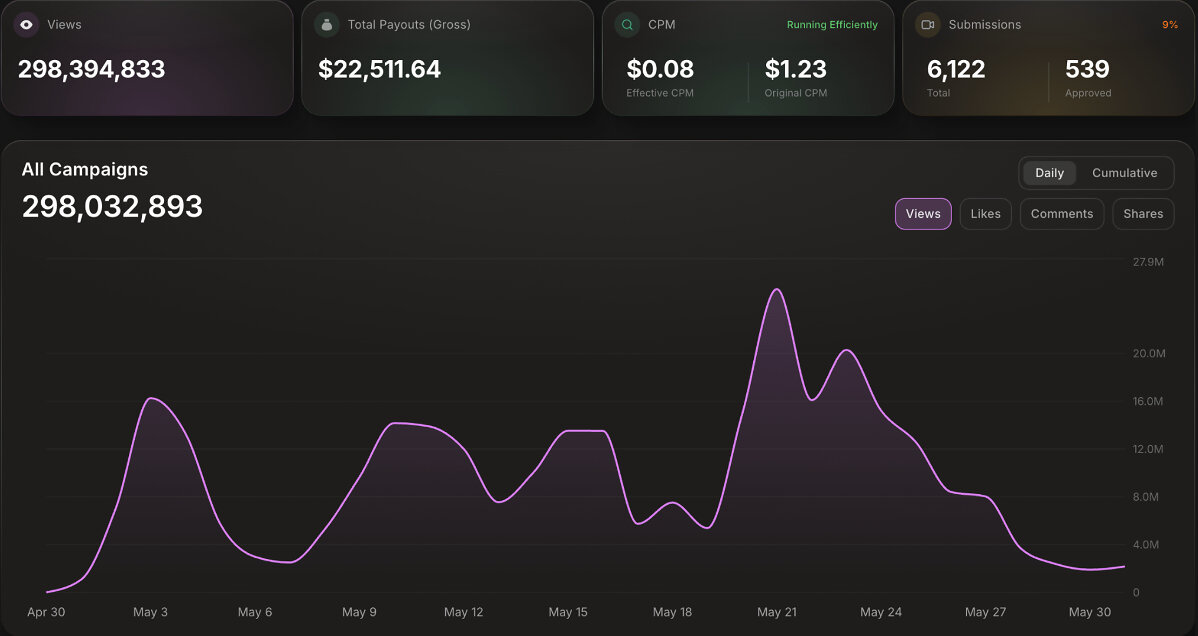Click the May 6 date label

(x=254, y=612)
